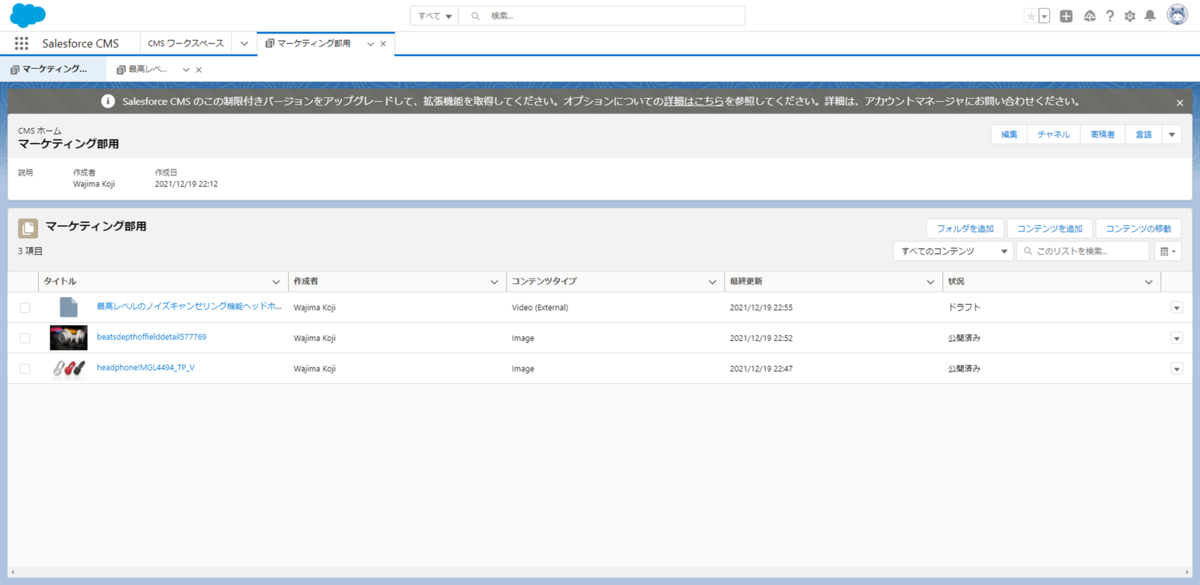Open row actions for headphoneIMGL4494_TP_V
This screenshot has width=1200, height=585.
pos(1176,369)
